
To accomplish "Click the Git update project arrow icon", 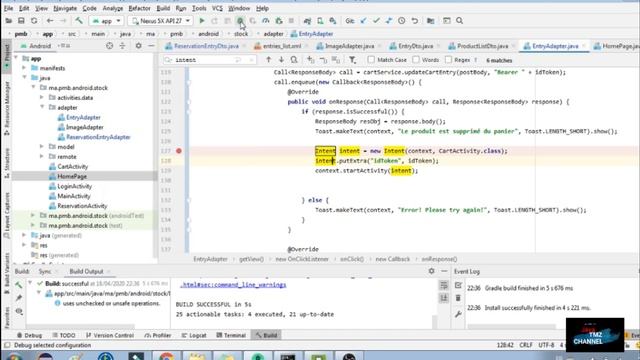I will click(363, 21).
